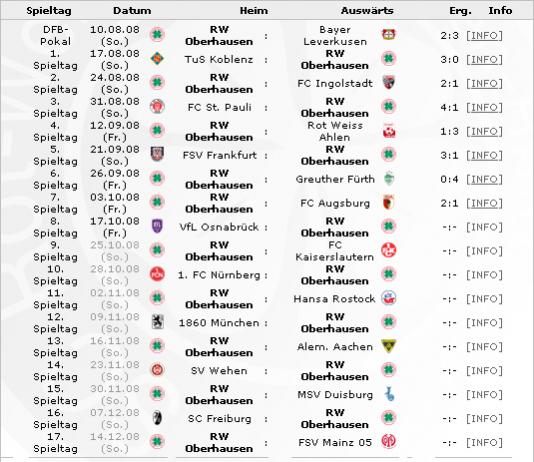Click the 1860 München lion crest
The image size is (534, 462).
click(x=157, y=322)
